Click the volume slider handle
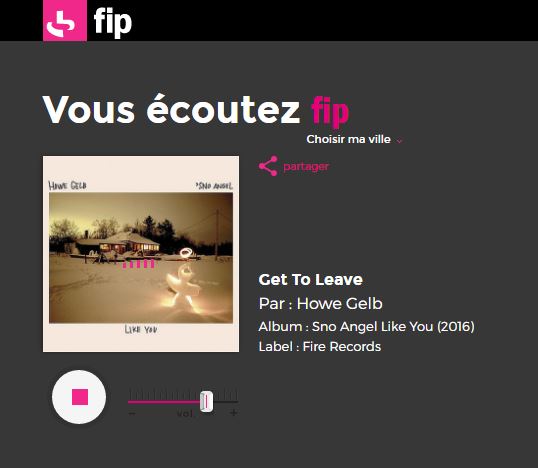 [207, 401]
